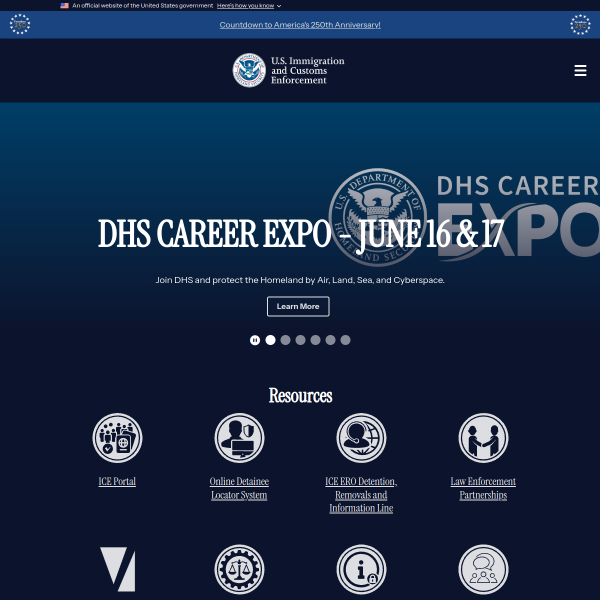
Task: Open the Online Detainee Locator icon
Action: point(239,438)
